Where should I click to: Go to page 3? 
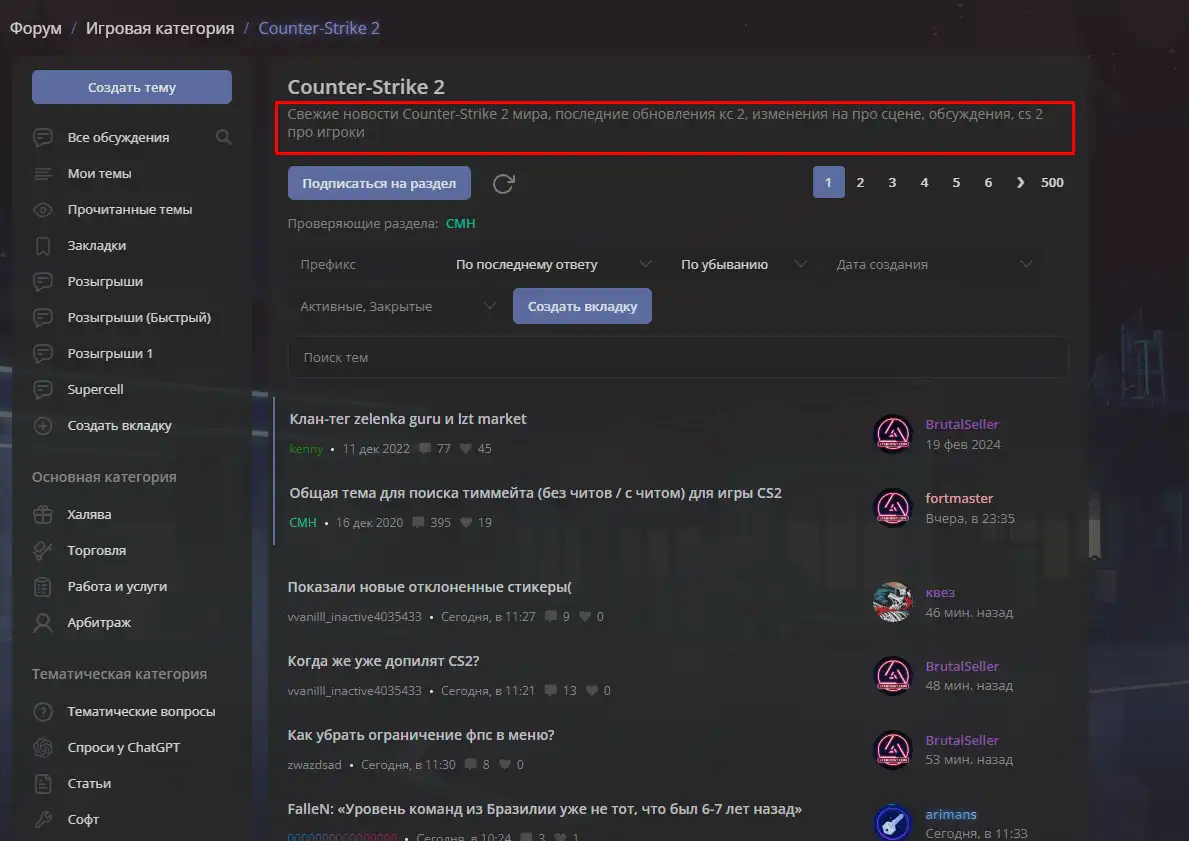pyautogui.click(x=892, y=183)
